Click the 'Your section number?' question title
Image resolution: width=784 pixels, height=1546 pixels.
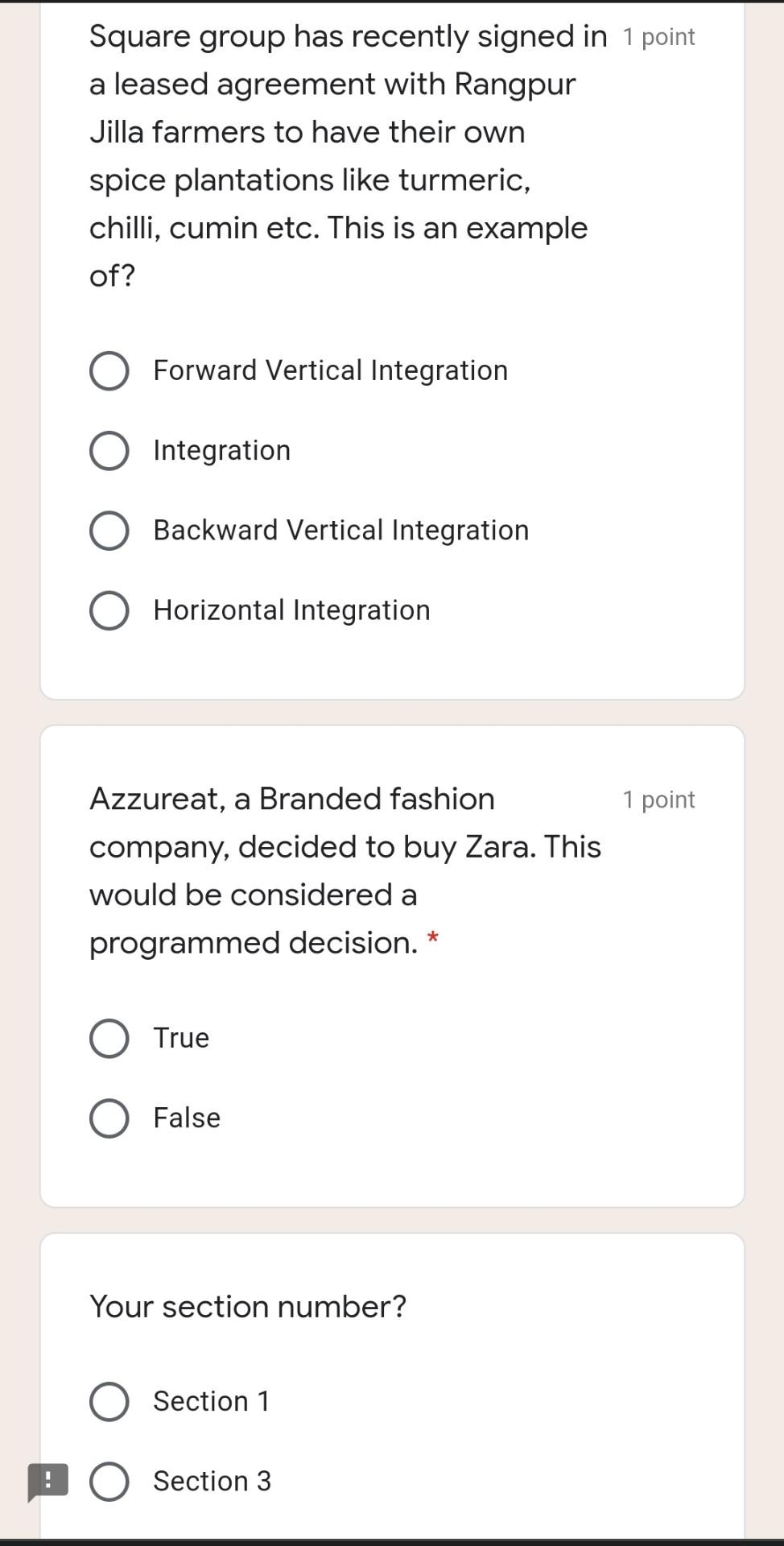[248, 1306]
